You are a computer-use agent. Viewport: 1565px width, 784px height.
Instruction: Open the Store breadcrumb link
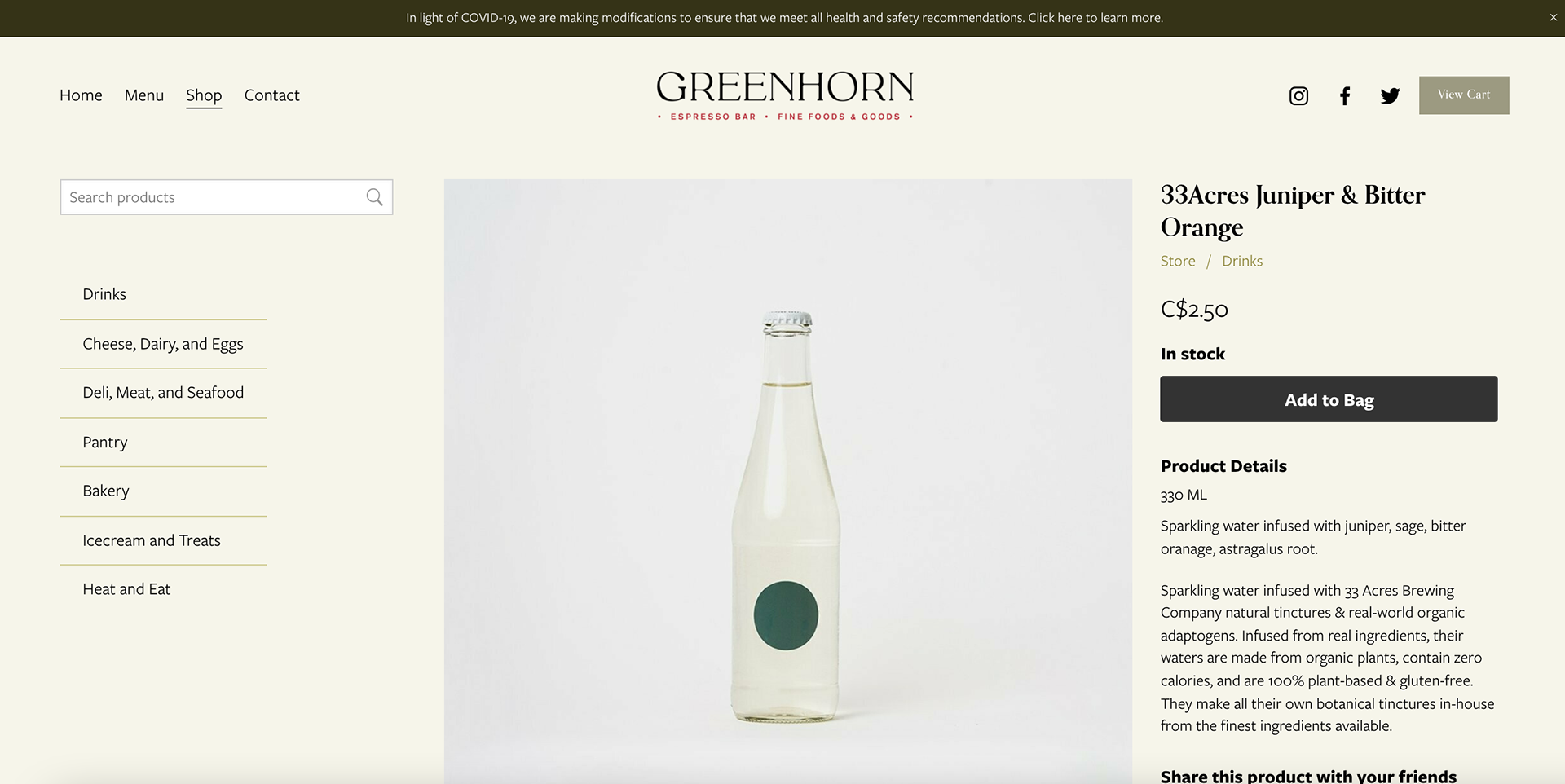(x=1178, y=261)
